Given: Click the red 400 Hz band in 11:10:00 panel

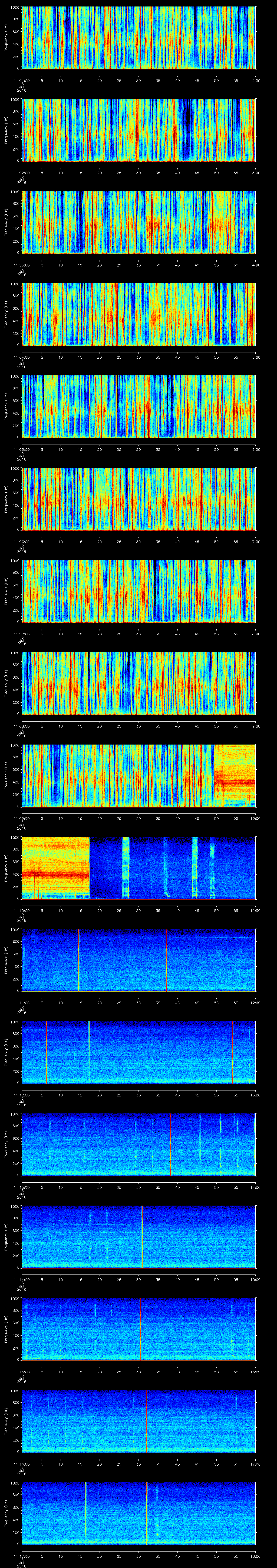Looking at the screenshot, I should 55,875.
